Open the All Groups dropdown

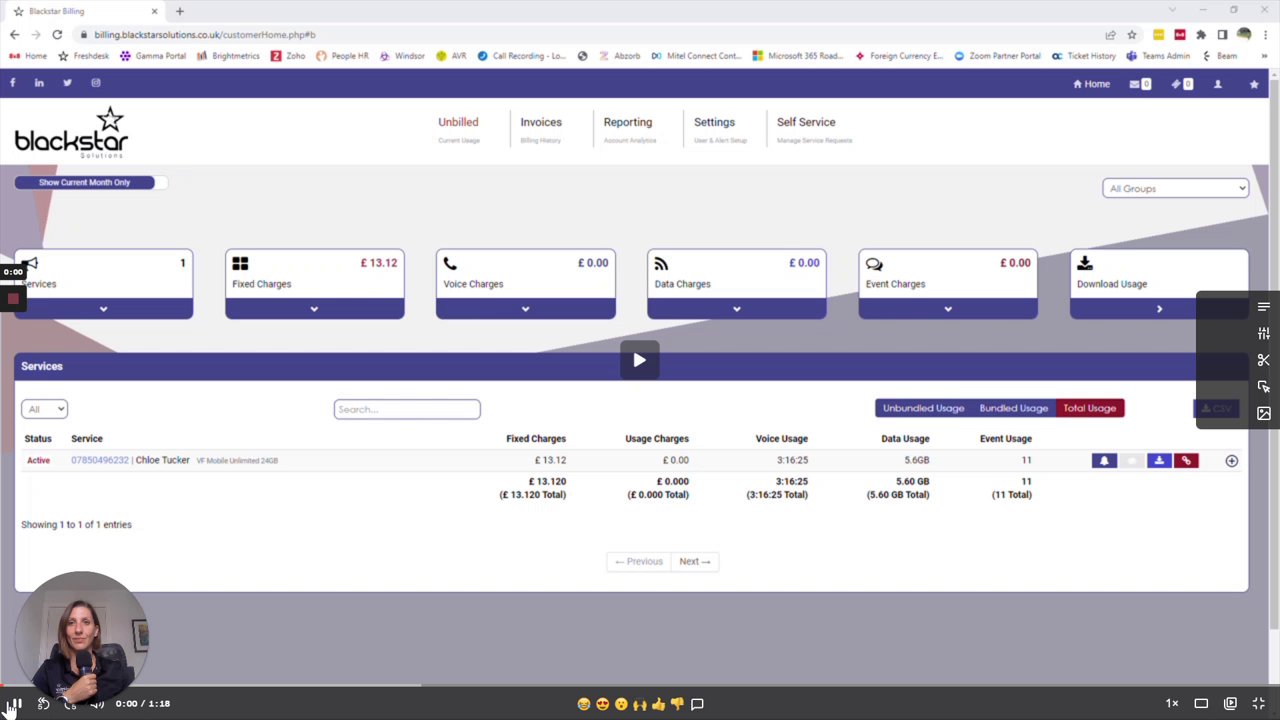tap(1175, 188)
